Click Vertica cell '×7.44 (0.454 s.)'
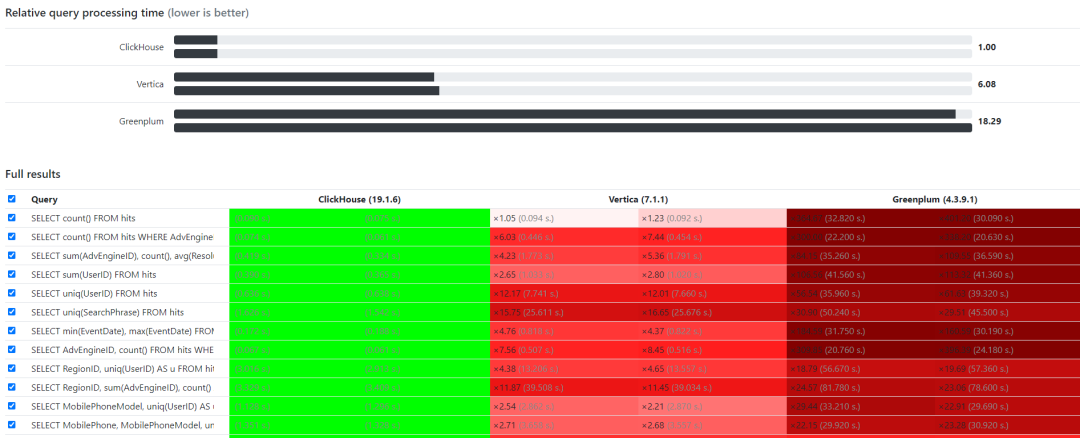The image size is (1080, 438). point(712,237)
